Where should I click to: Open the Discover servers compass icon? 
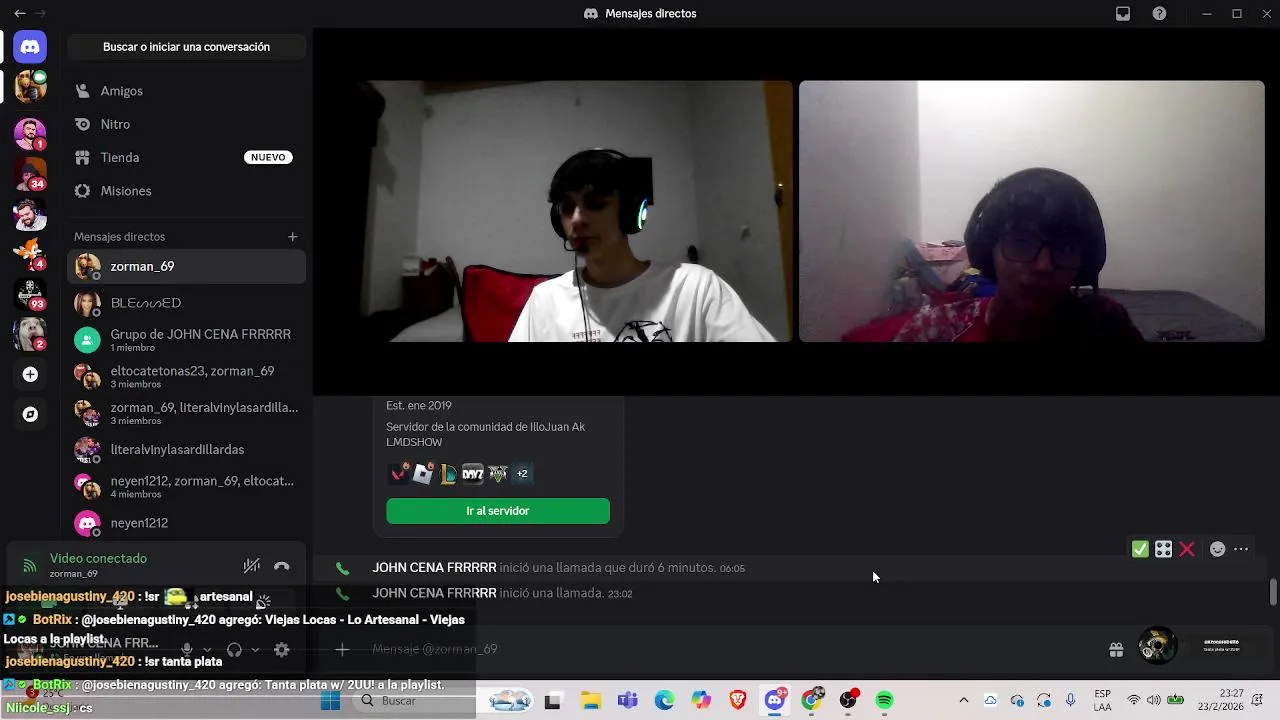pyautogui.click(x=30, y=414)
